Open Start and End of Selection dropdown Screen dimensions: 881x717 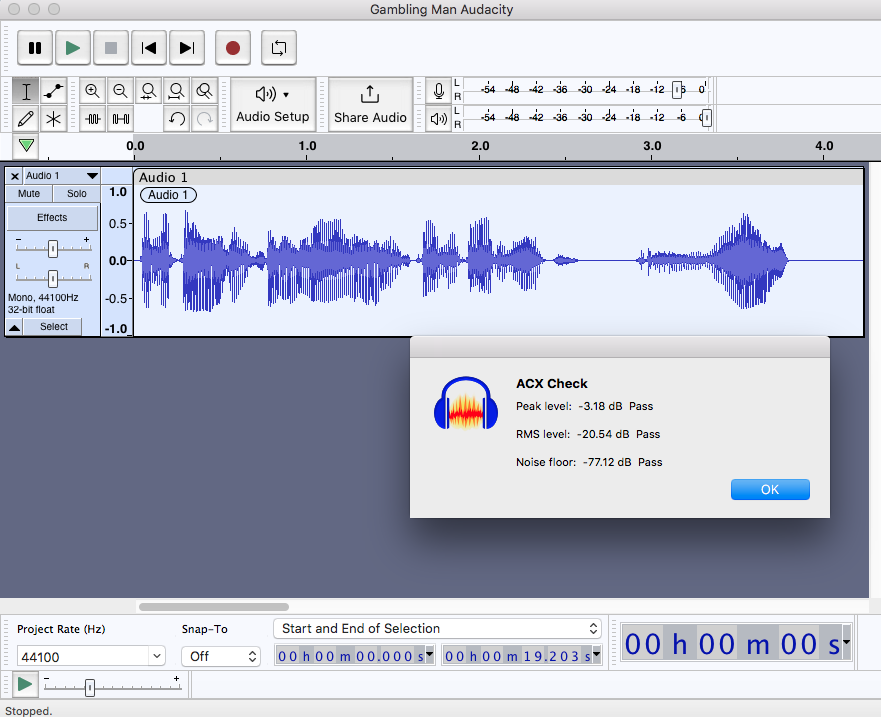coord(437,628)
